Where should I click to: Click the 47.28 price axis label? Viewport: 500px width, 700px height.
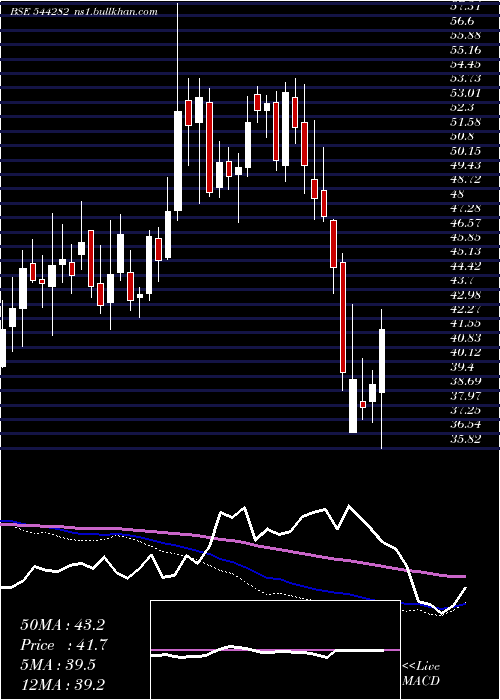point(465,208)
